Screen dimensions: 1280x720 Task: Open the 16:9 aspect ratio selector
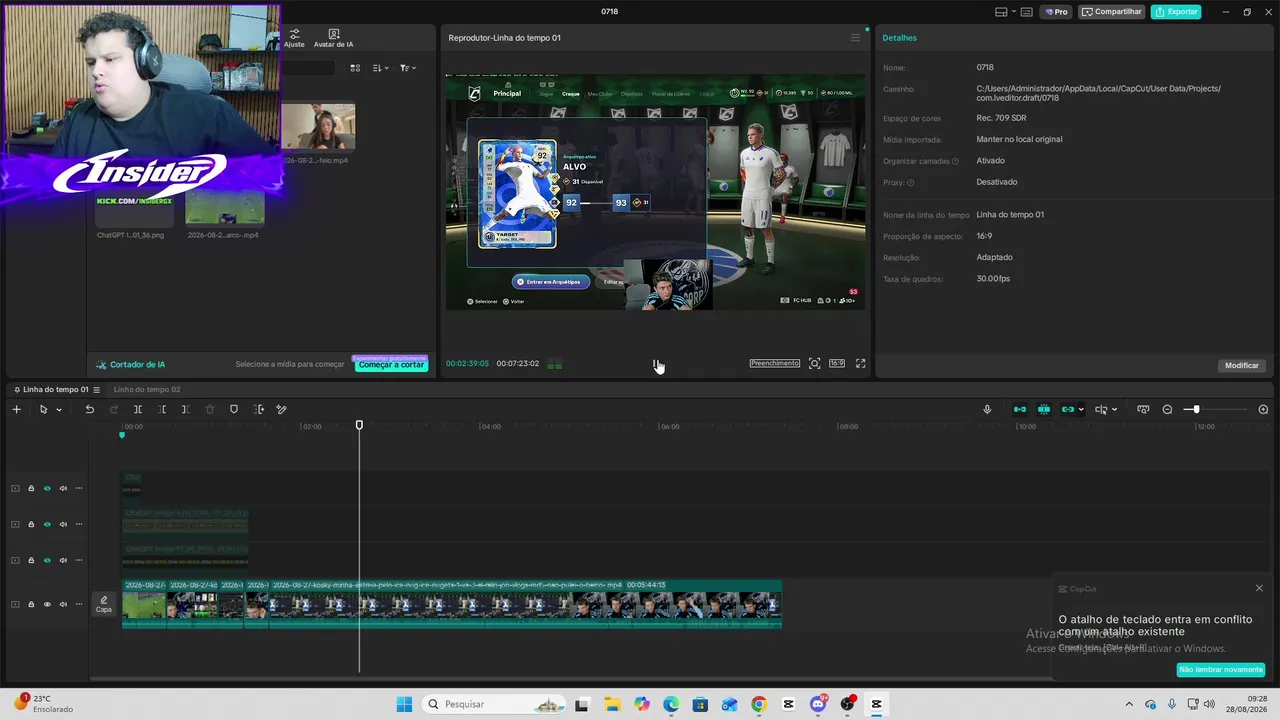[x=837, y=364]
